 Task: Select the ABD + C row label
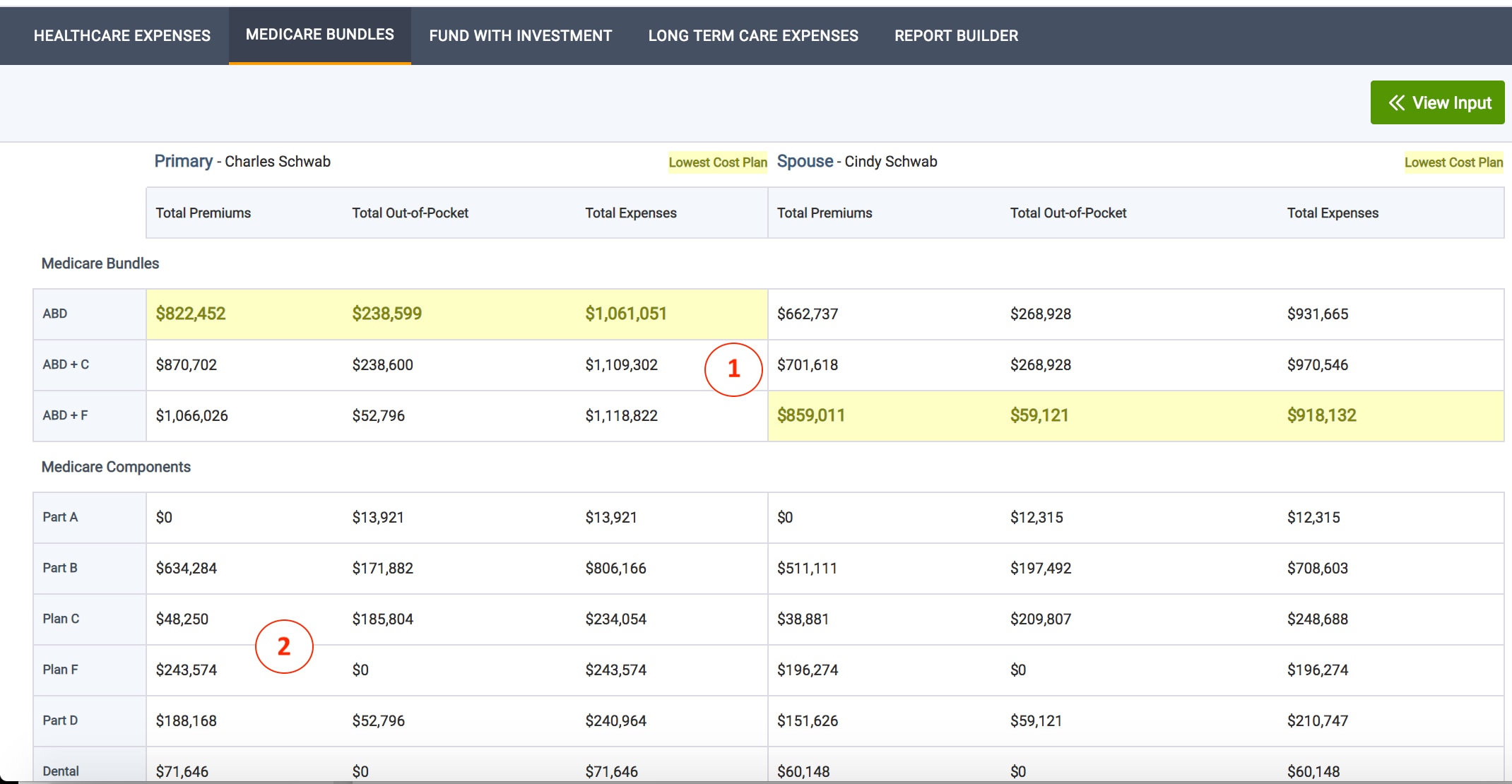[x=66, y=364]
